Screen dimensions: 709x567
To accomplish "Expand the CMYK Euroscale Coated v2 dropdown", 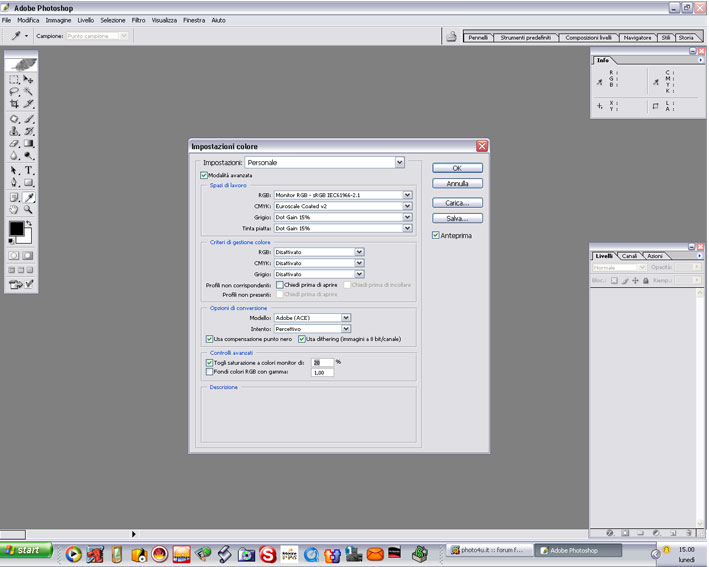I will (x=408, y=206).
